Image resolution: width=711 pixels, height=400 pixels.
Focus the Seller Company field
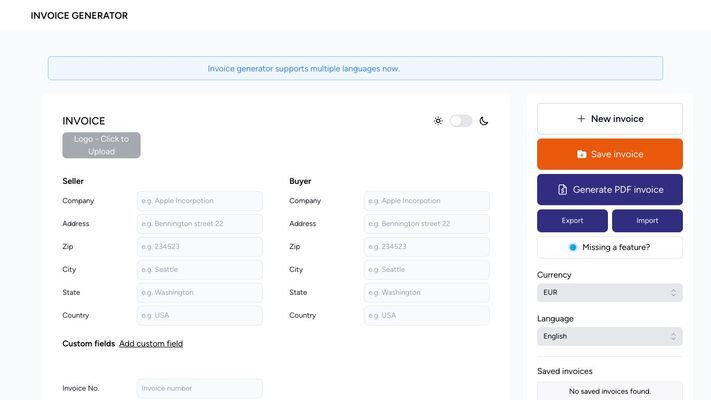(200, 201)
